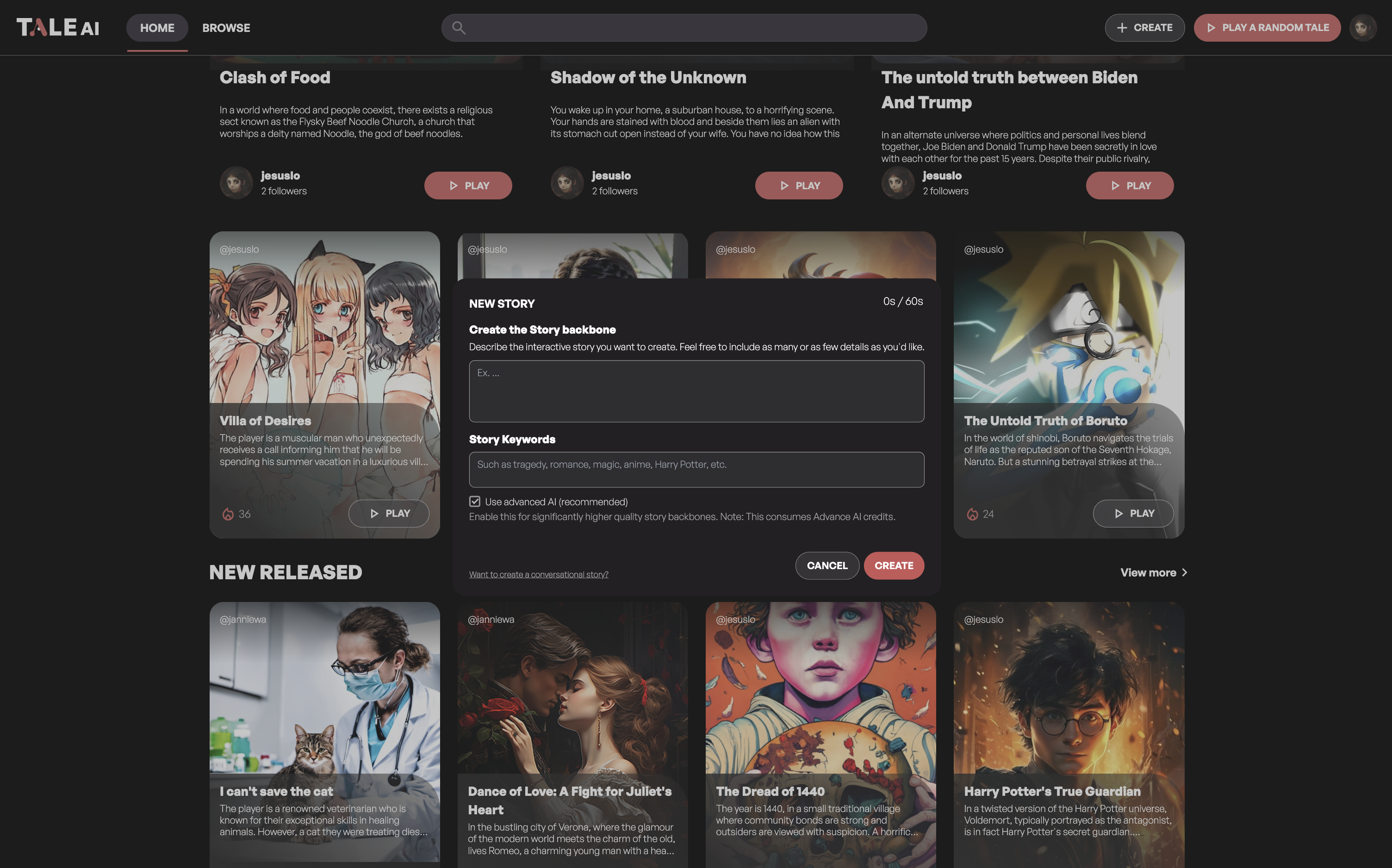Click the Story Keywords input field
The image size is (1392, 868).
[696, 469]
